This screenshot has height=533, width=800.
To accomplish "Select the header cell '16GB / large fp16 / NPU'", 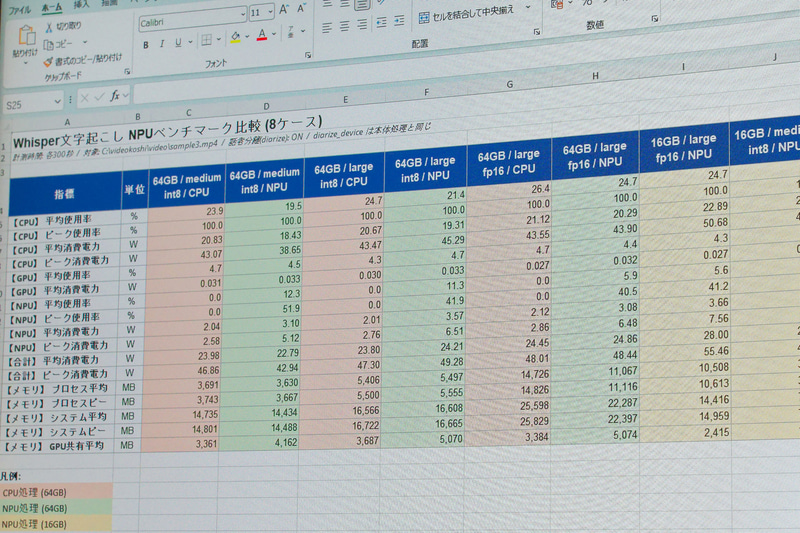I will point(684,147).
